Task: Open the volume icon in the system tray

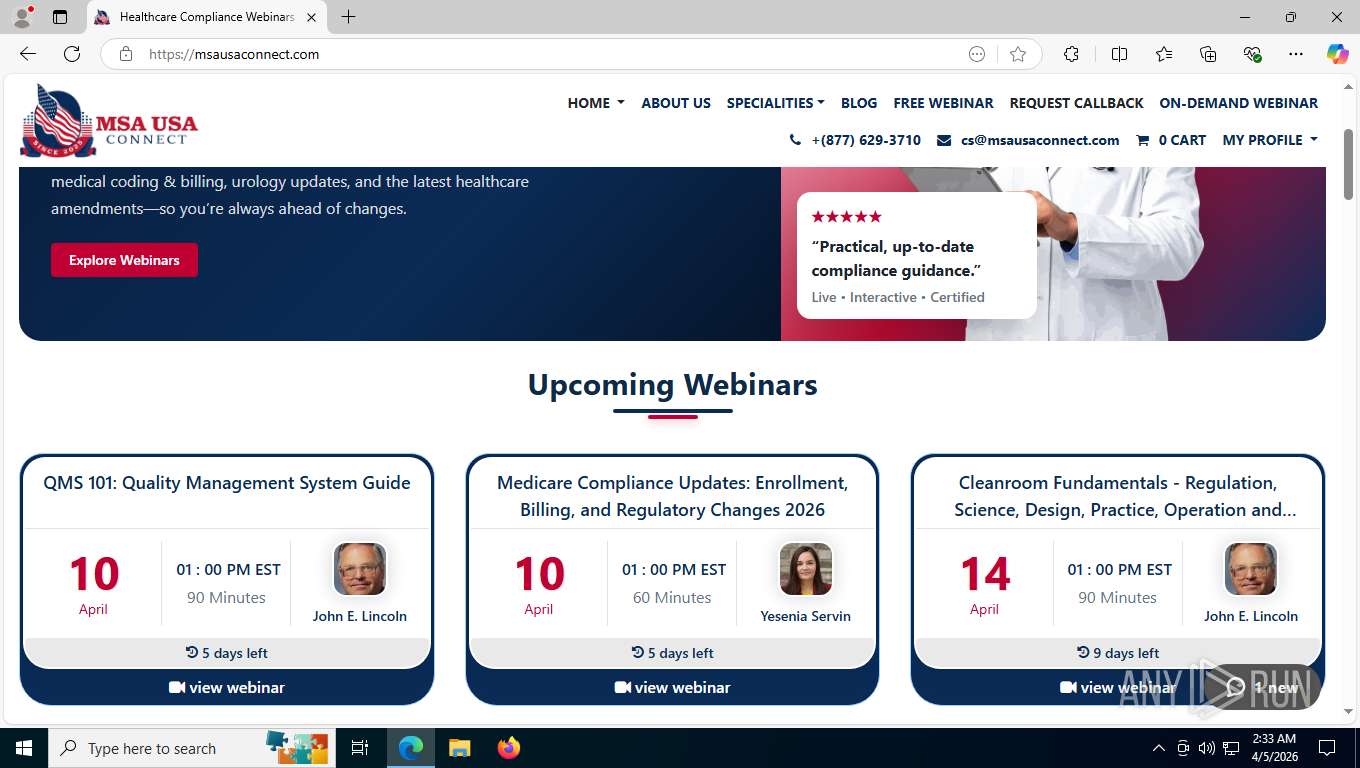Action: [x=1207, y=748]
